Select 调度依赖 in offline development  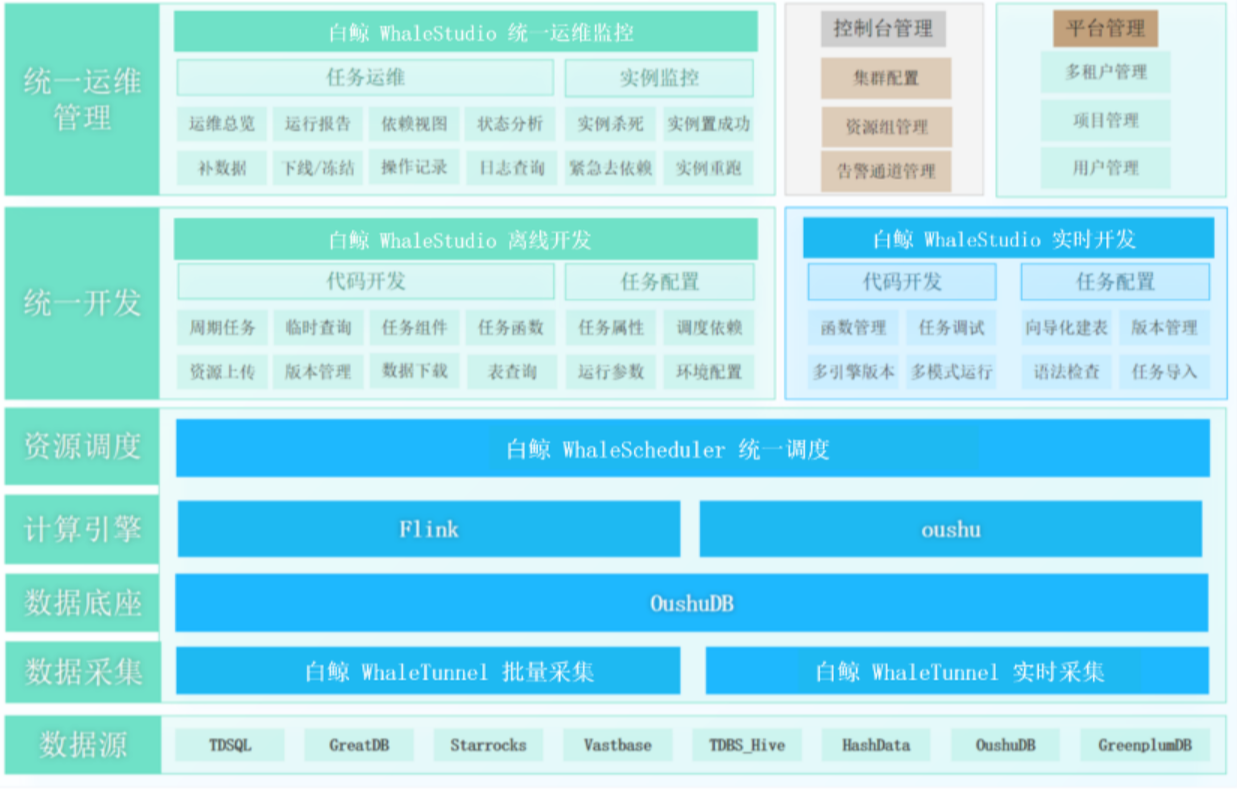[x=708, y=327]
